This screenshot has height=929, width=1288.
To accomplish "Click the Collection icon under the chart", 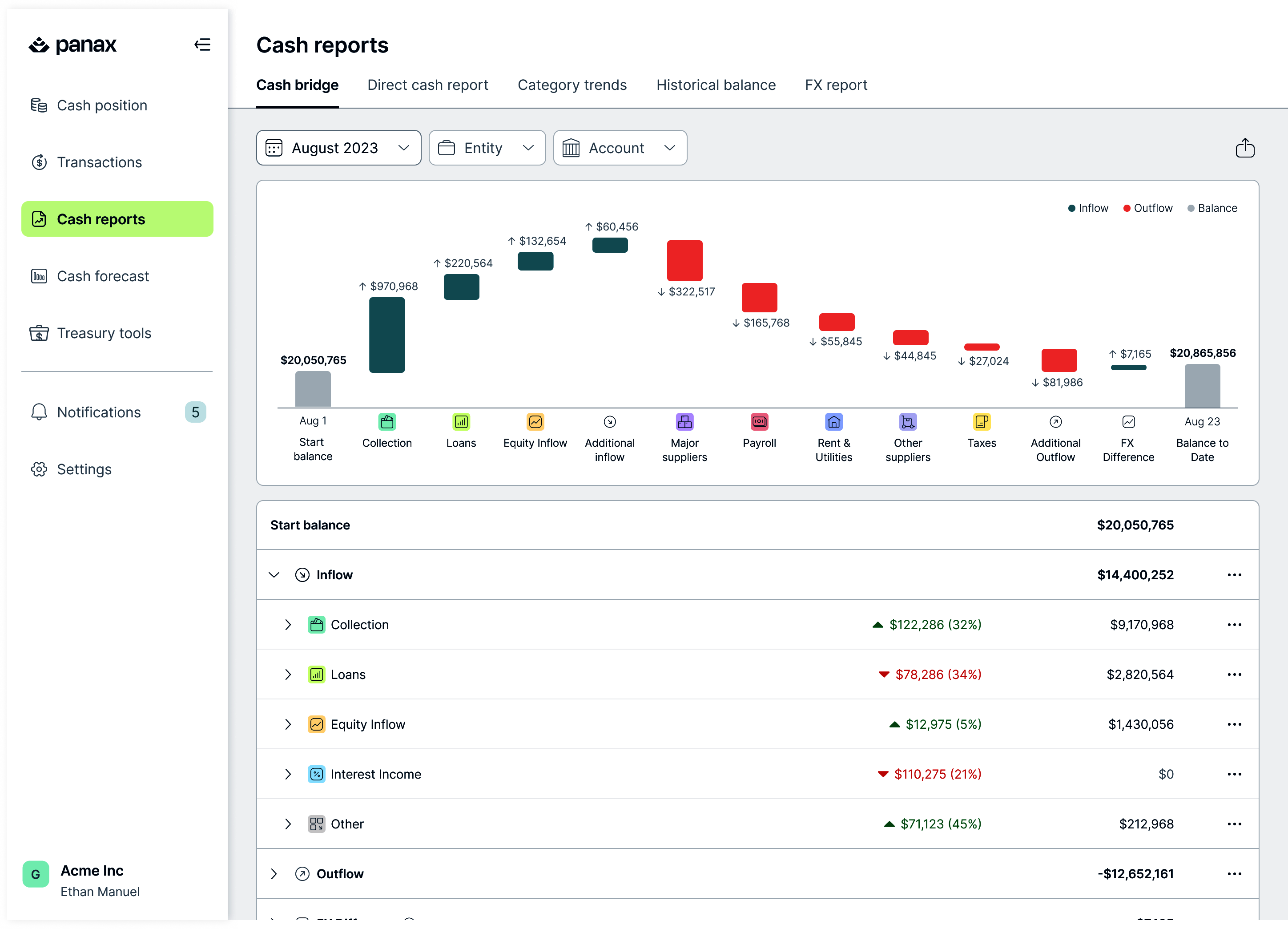I will pos(387,422).
